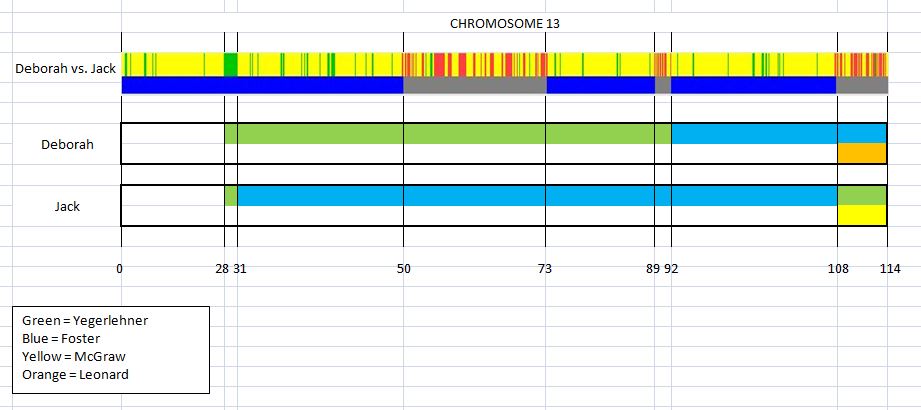921x410 pixels.
Task: Click the axis position label 50
Action: pyautogui.click(x=403, y=268)
